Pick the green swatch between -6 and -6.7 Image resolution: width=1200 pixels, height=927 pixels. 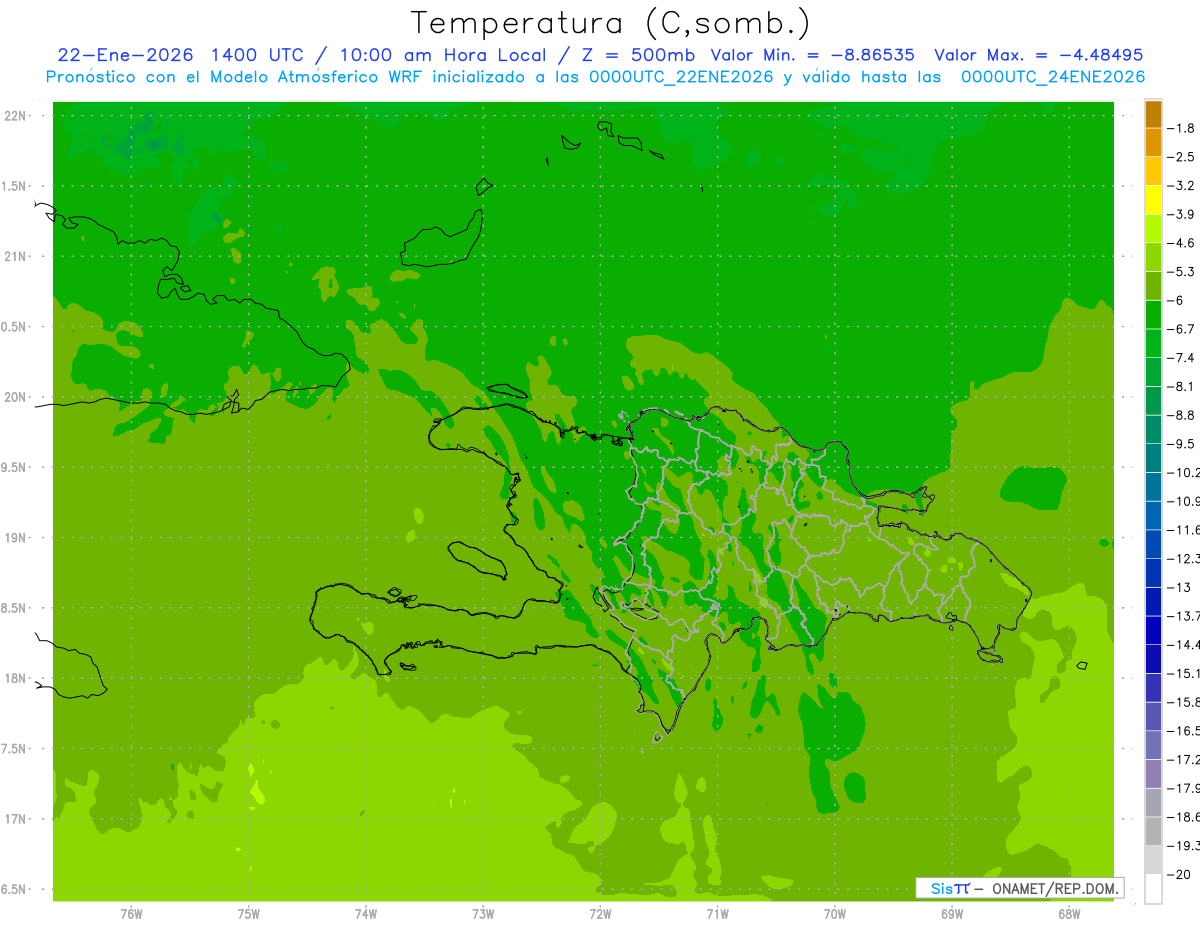coord(1153,314)
